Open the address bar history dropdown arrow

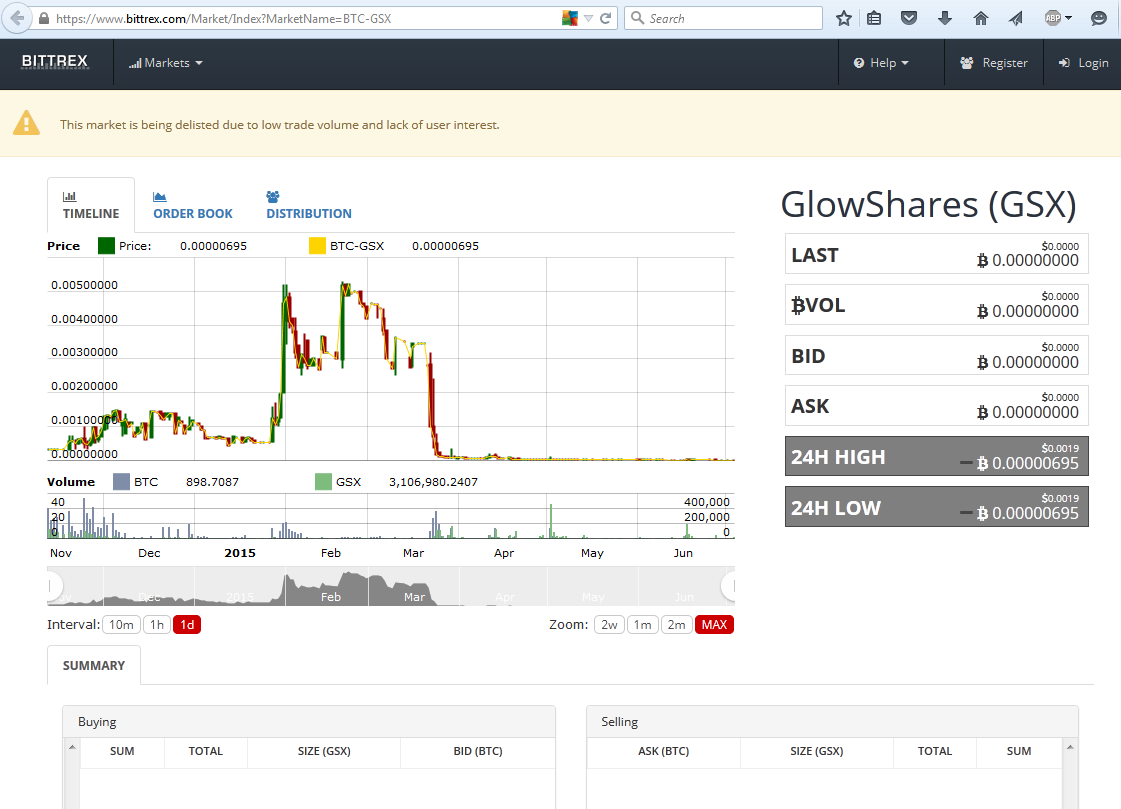coord(588,19)
